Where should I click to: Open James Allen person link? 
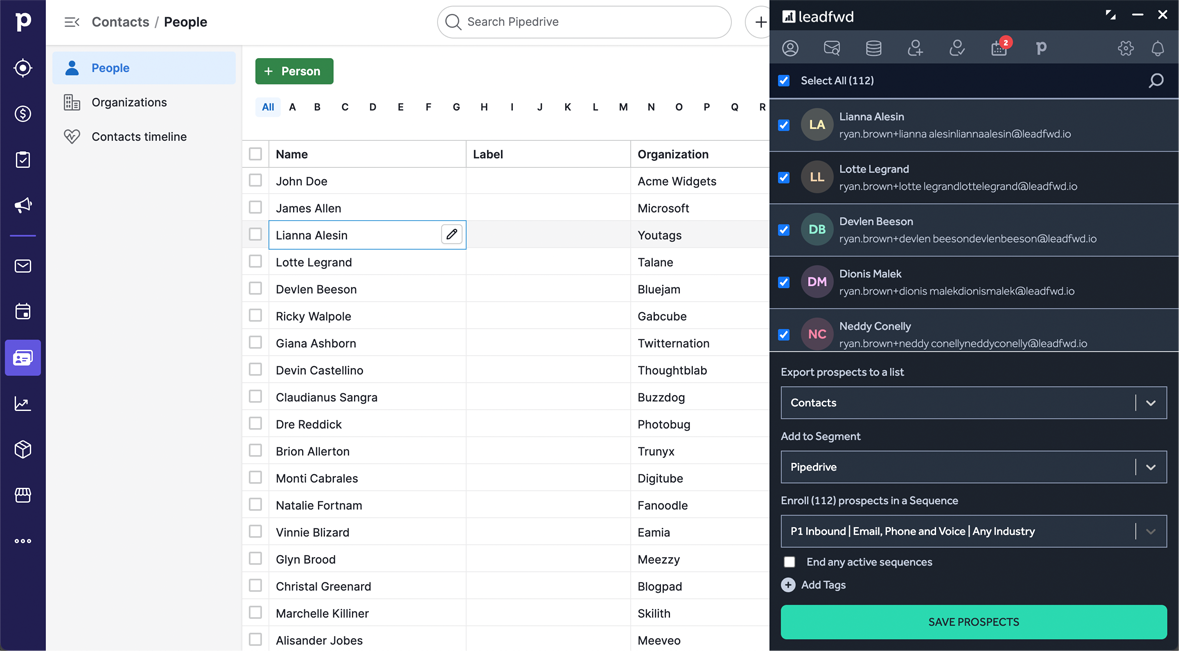(308, 208)
